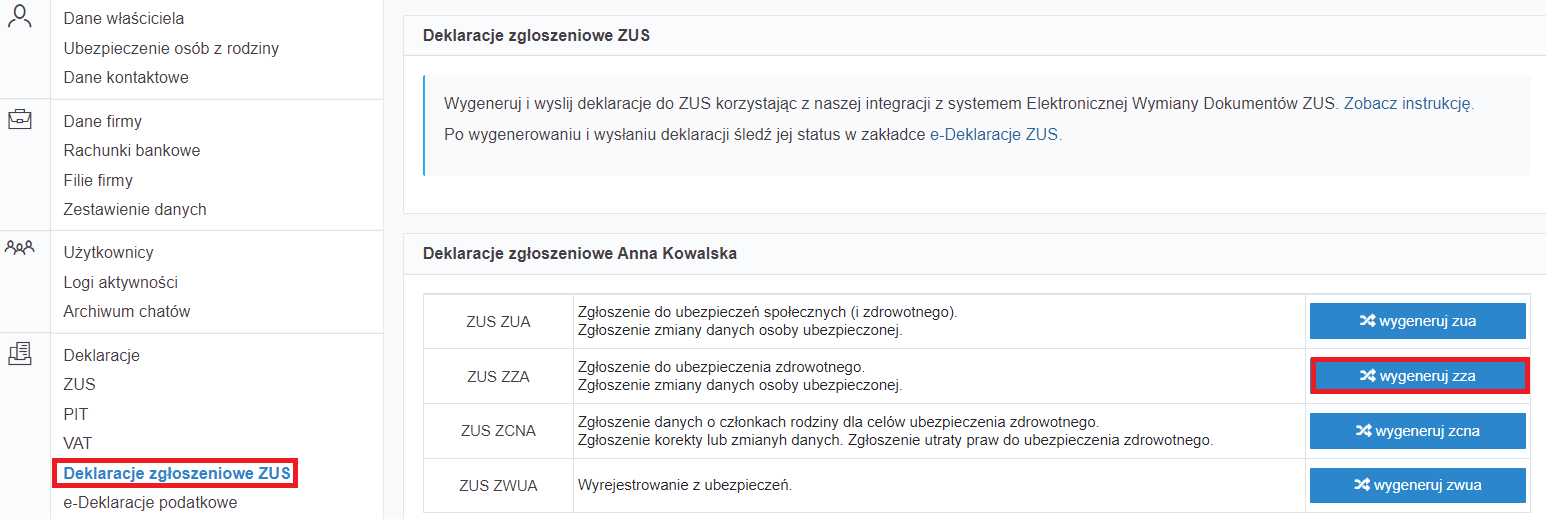The height and width of the screenshot is (519, 1546).
Task: Click the users group icon in sidebar
Action: 20,247
